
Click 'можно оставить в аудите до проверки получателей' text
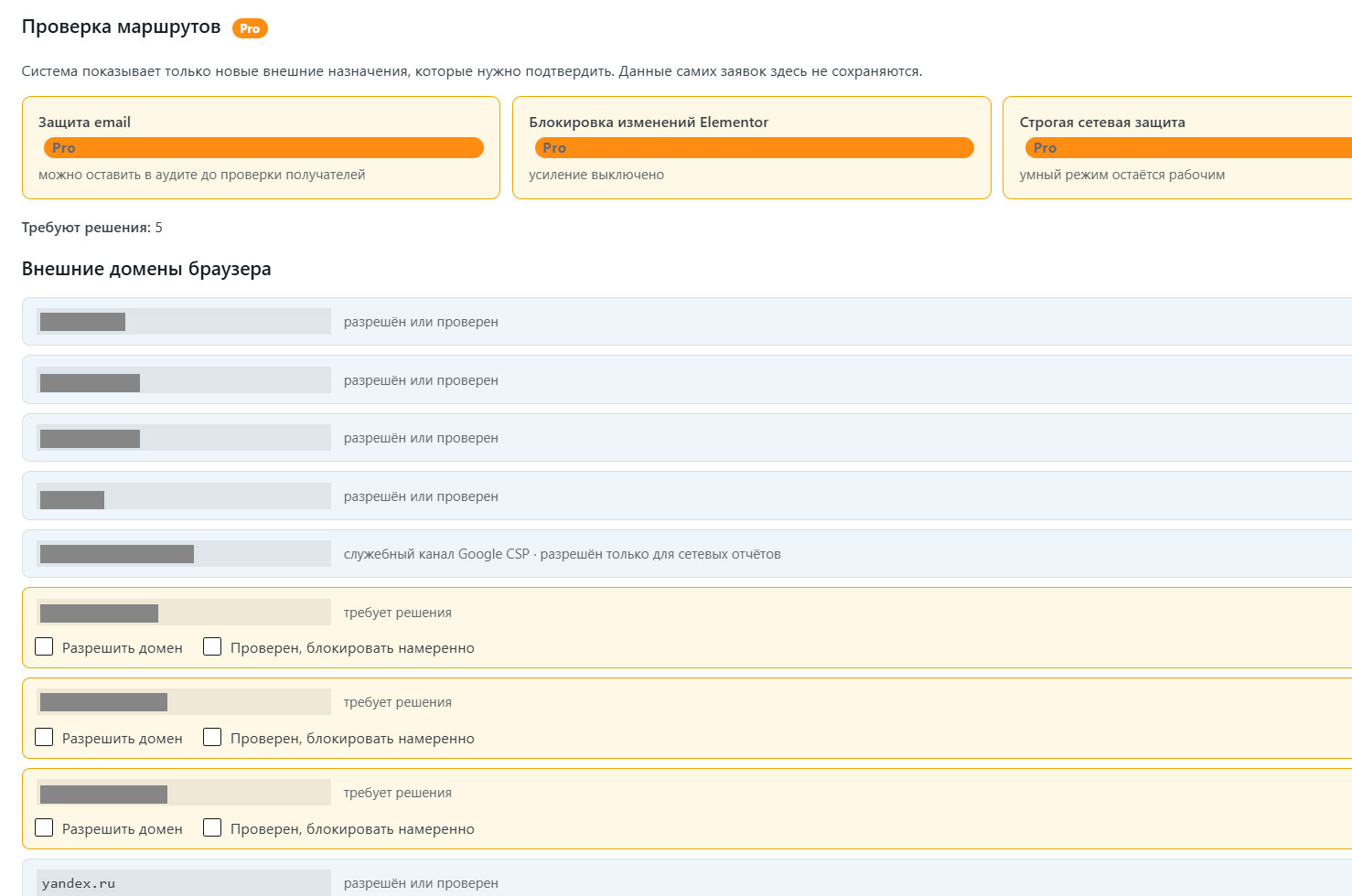click(x=202, y=175)
